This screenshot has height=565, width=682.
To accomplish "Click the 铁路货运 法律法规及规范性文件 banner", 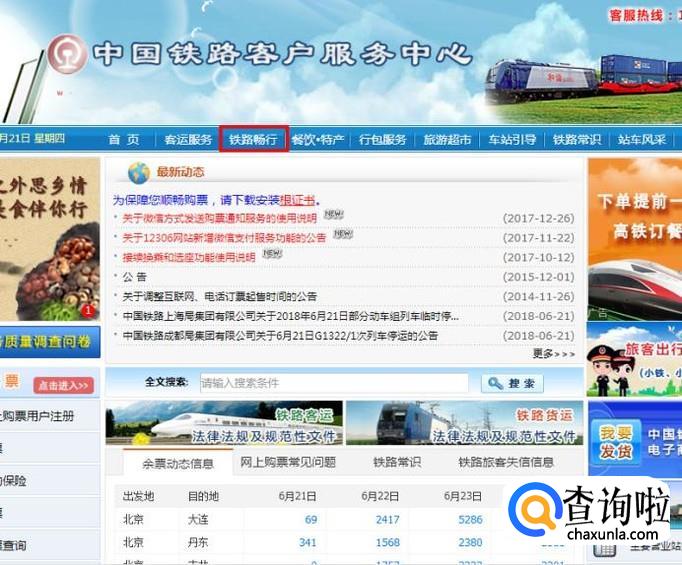I will click(x=465, y=423).
